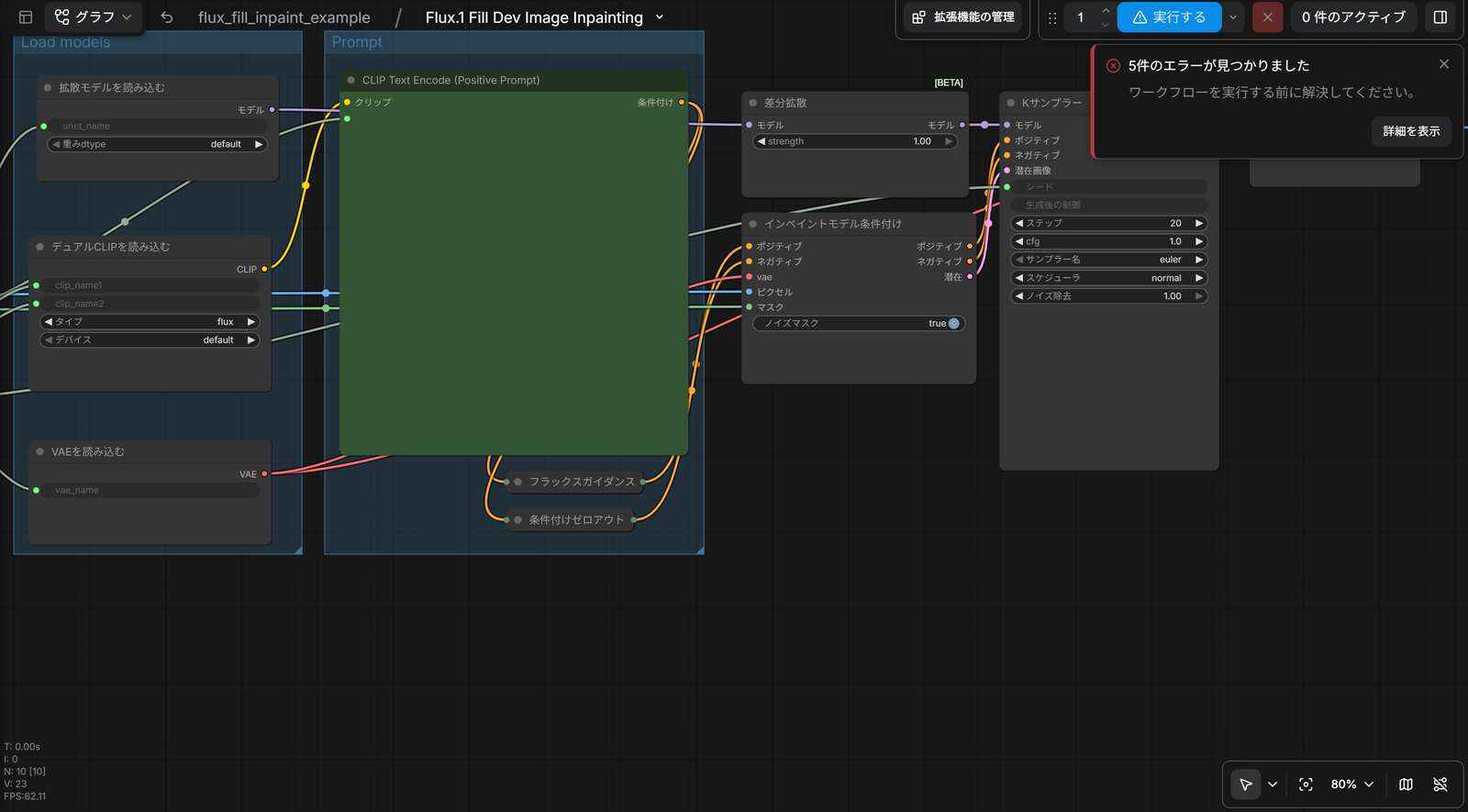Toggle link visibility icon
The width and height of the screenshot is (1468, 812).
1440,784
